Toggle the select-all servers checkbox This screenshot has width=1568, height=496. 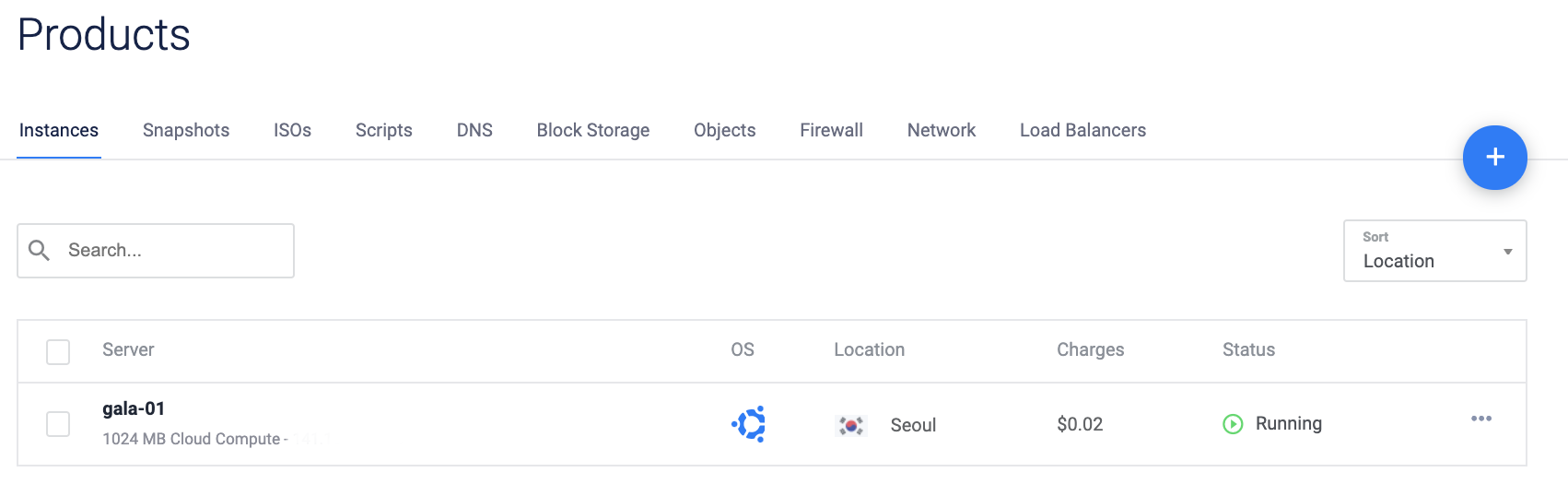(x=58, y=351)
